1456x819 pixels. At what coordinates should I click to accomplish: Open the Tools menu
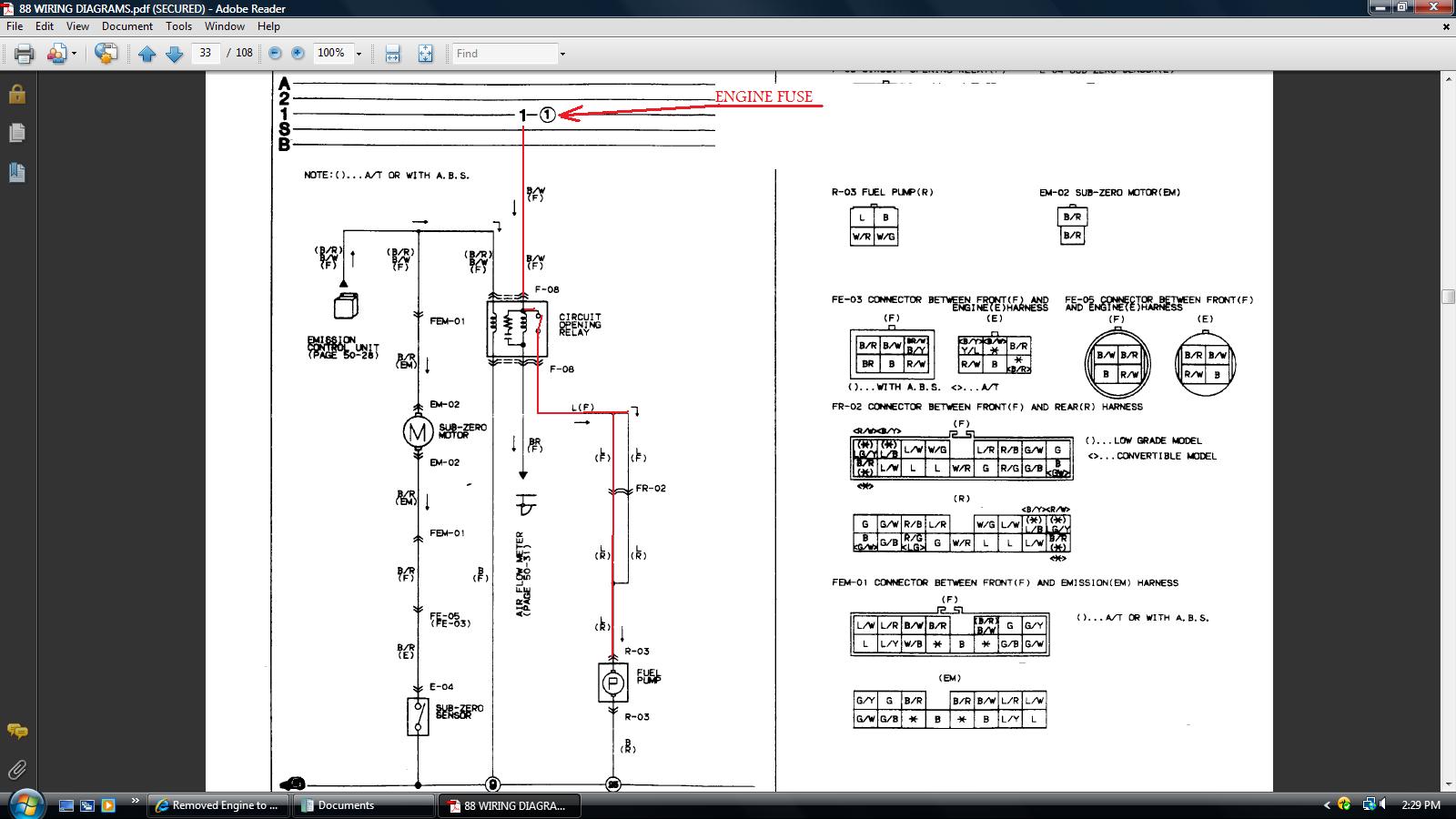pos(178,26)
